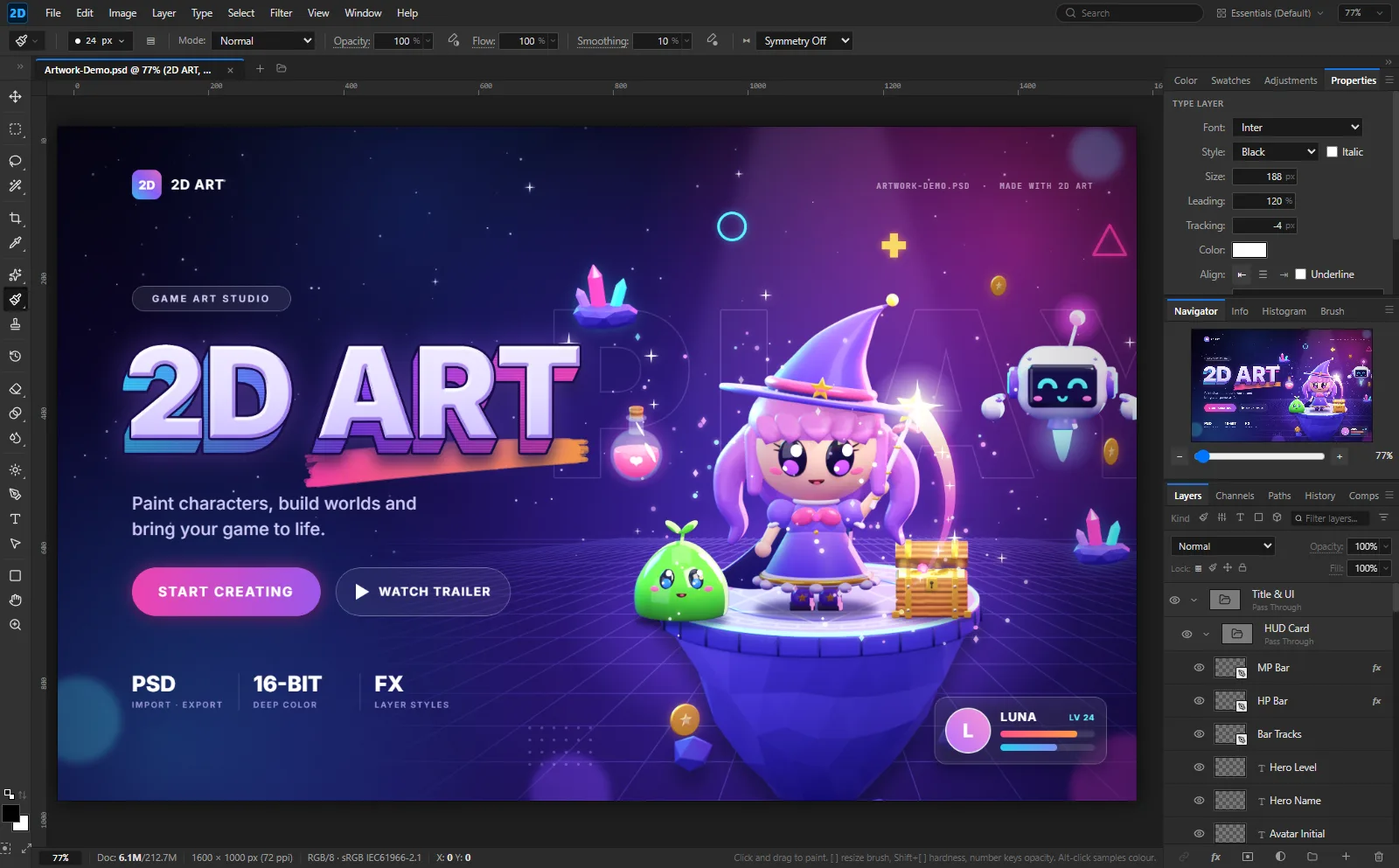1399x868 pixels.
Task: Select the Type tool in toolbar
Action: 15,519
